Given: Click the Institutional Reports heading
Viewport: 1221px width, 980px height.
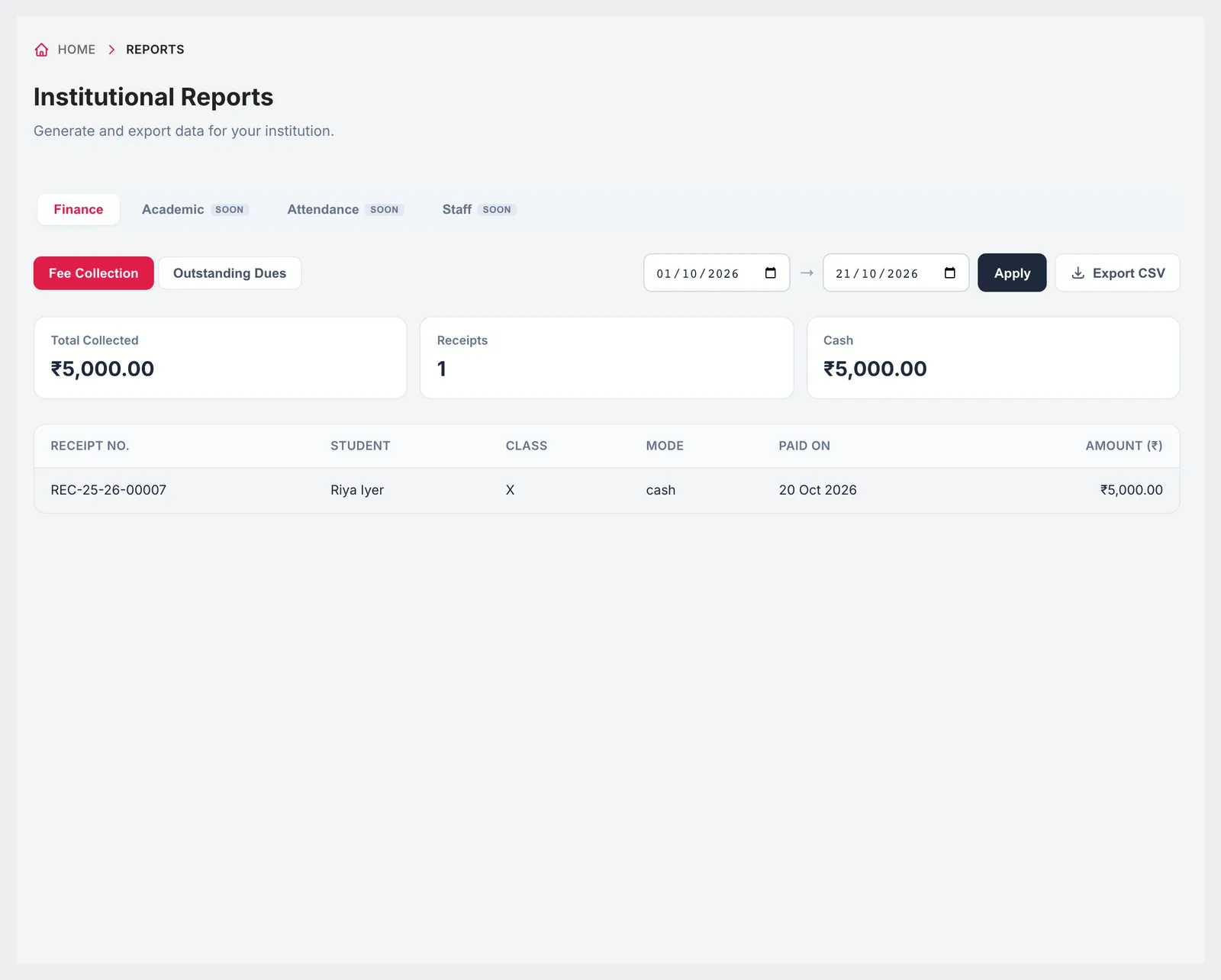Looking at the screenshot, I should (x=153, y=97).
